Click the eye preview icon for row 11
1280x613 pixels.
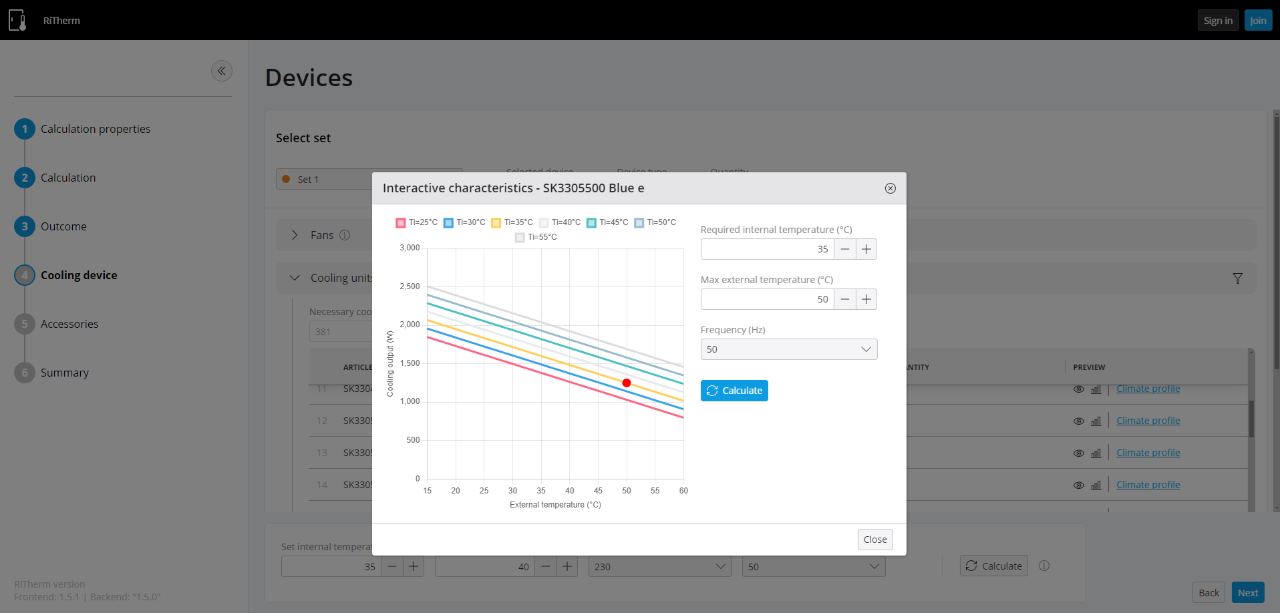[x=1079, y=389]
